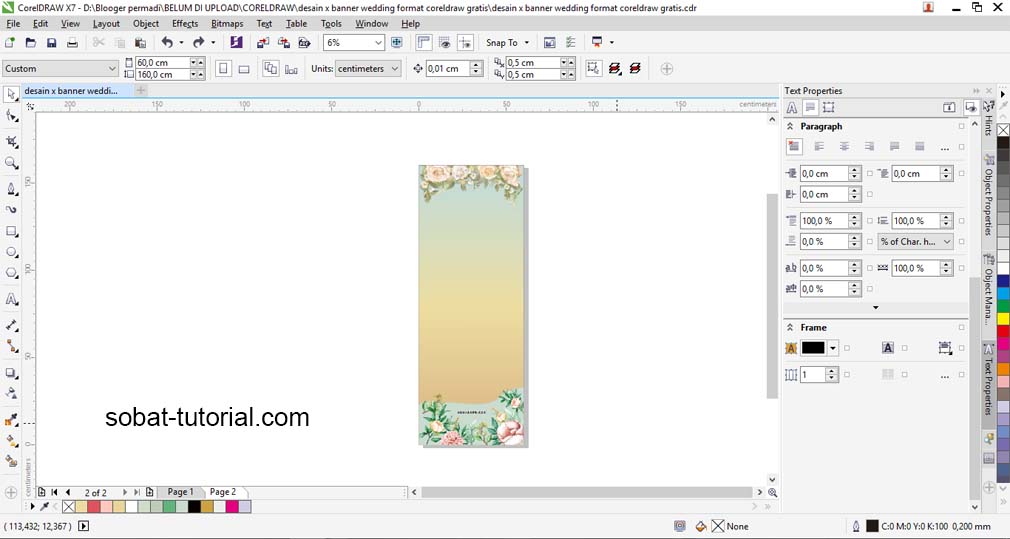Toggle Center paragraph alignment
The image size is (1010, 539).
844,147
